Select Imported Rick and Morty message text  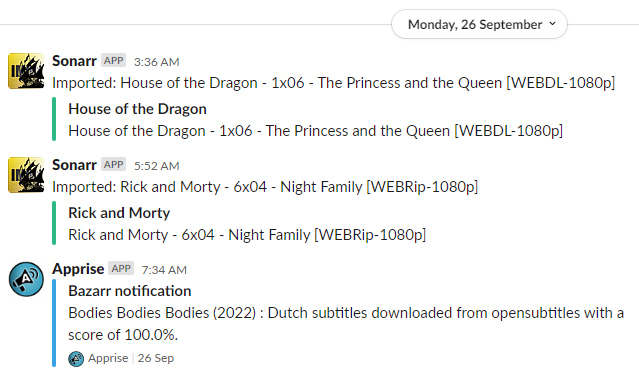265,187
